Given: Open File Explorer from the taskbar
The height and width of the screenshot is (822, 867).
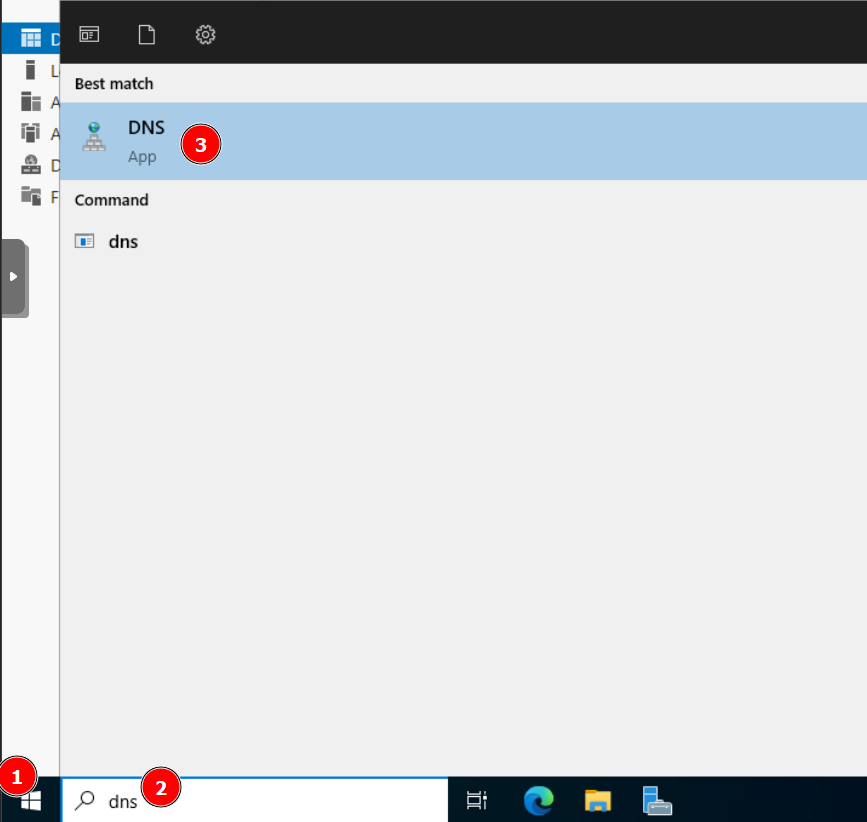Looking at the screenshot, I should pos(598,800).
